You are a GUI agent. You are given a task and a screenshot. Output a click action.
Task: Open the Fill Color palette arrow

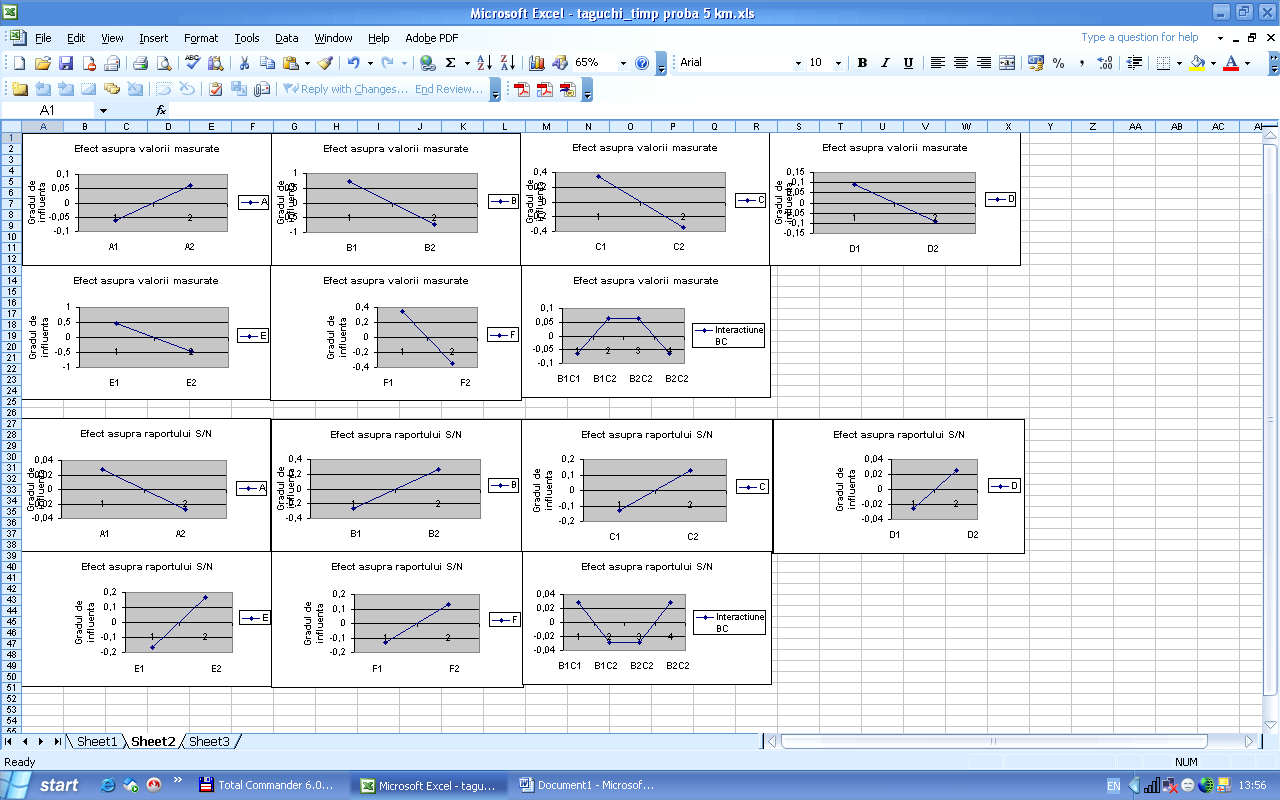pyautogui.click(x=1213, y=63)
